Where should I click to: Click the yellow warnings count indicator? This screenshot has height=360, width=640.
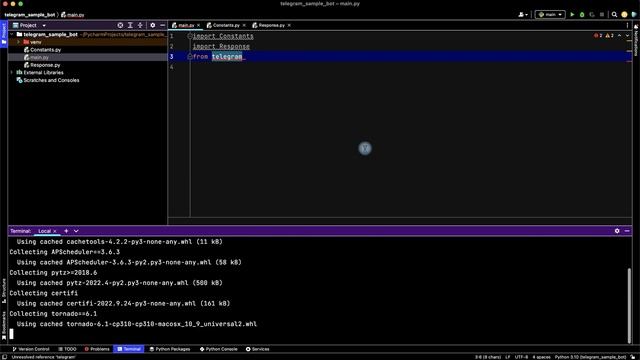[x=609, y=36]
